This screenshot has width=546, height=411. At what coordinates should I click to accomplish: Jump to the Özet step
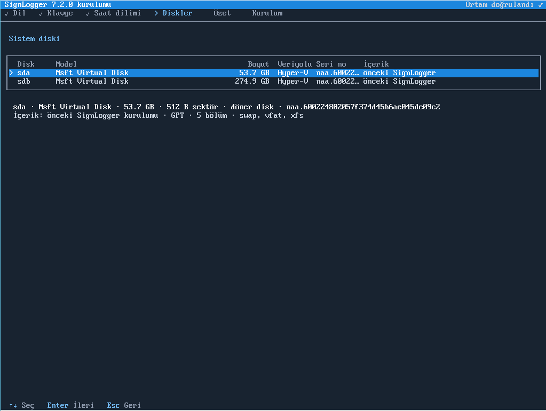tap(222, 13)
